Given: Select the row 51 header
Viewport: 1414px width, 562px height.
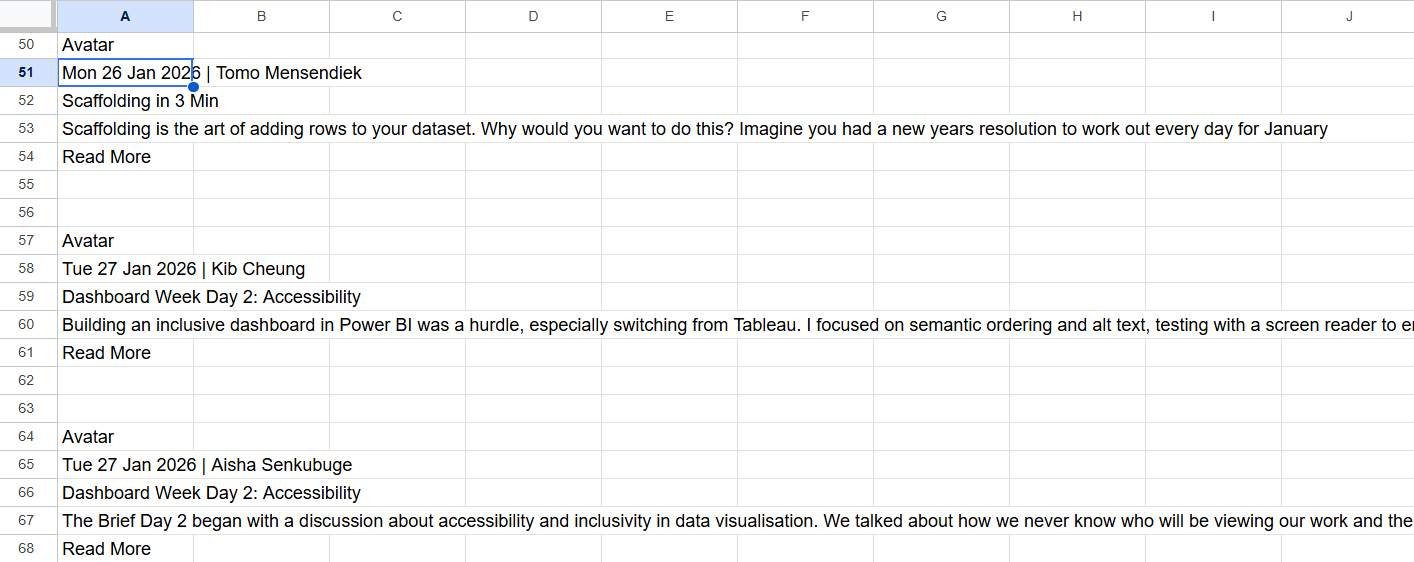Looking at the screenshot, I should click(27, 73).
